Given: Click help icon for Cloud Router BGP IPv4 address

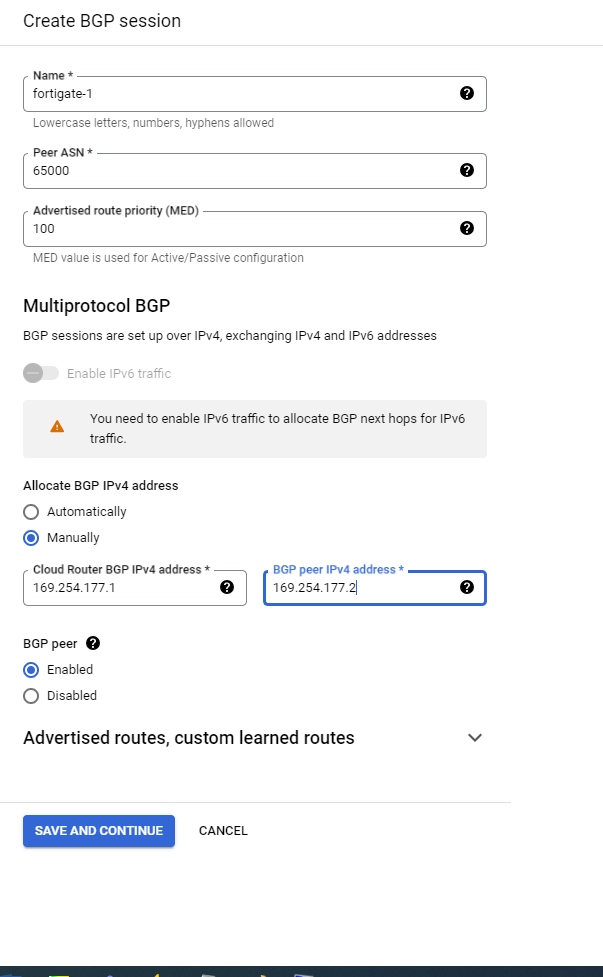Looking at the screenshot, I should (x=227, y=587).
